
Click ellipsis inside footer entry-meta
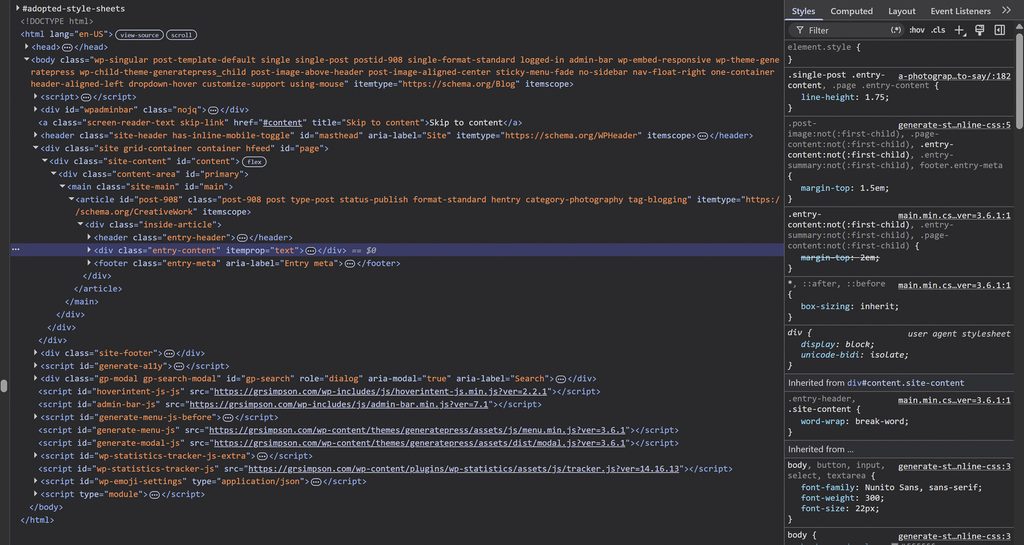349,263
